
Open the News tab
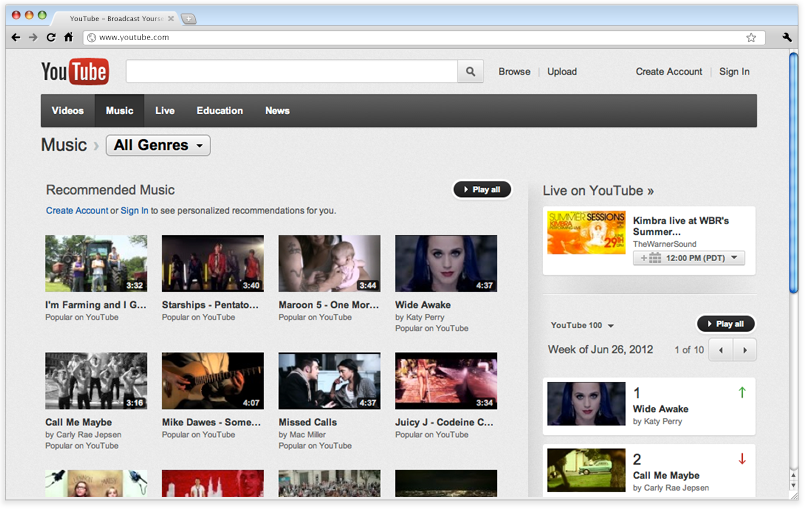pos(277,110)
